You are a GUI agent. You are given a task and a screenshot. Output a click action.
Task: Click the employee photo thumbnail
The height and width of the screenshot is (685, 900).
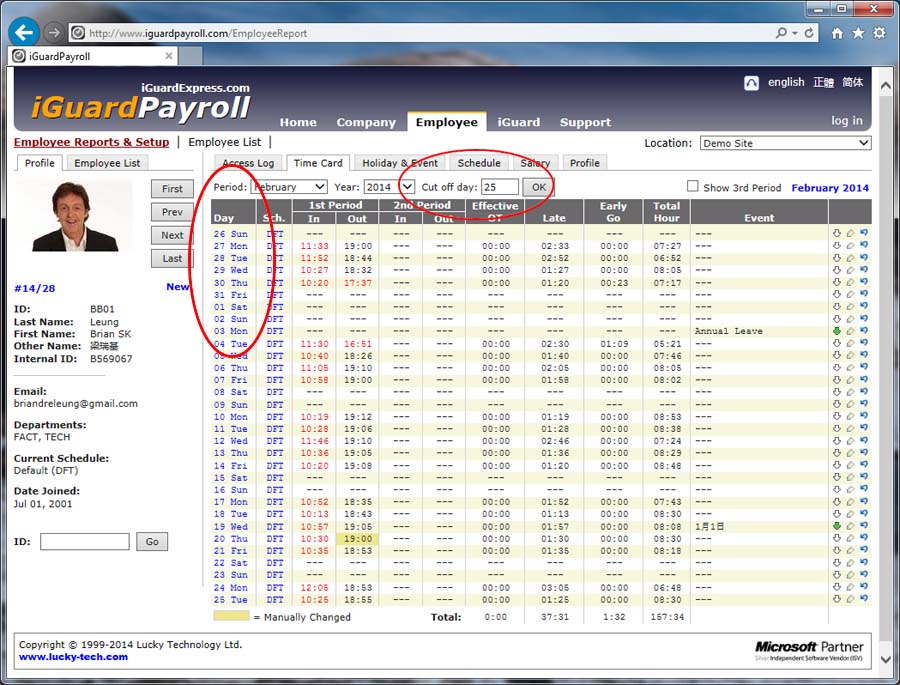pos(73,215)
